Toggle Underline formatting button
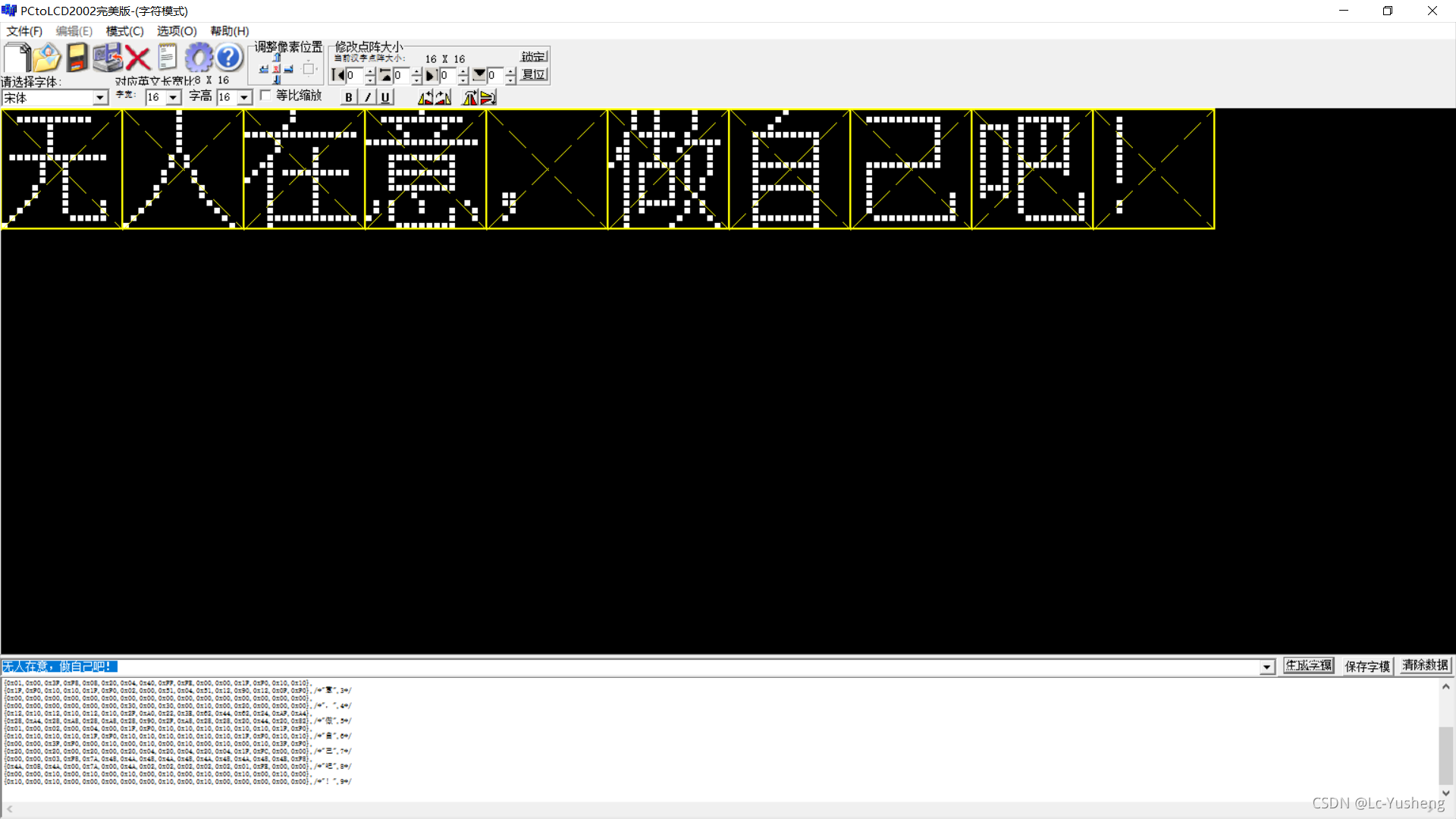Viewport: 1456px width, 819px height. coord(385,97)
